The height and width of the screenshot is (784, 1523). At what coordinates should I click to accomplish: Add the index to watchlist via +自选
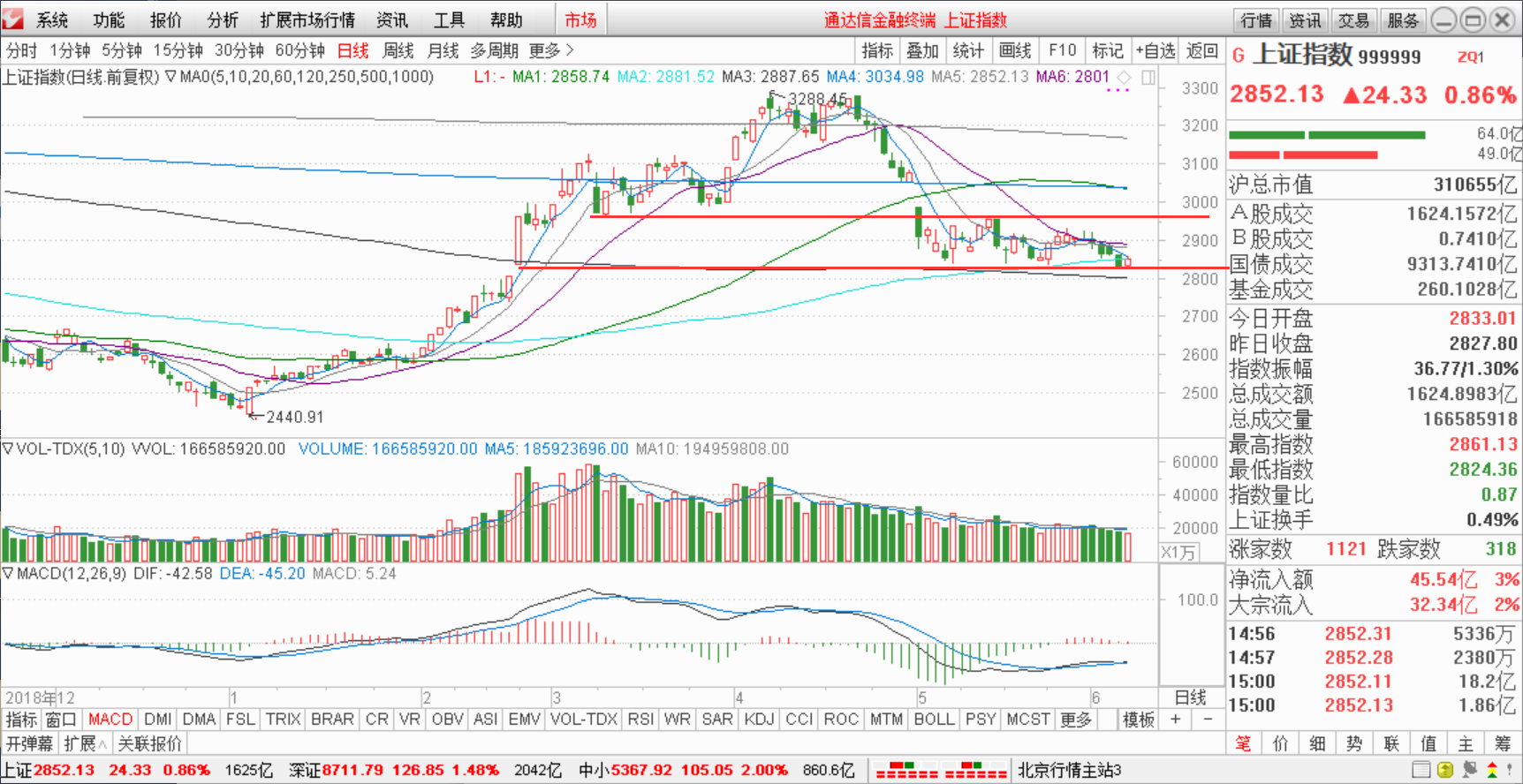1156,50
